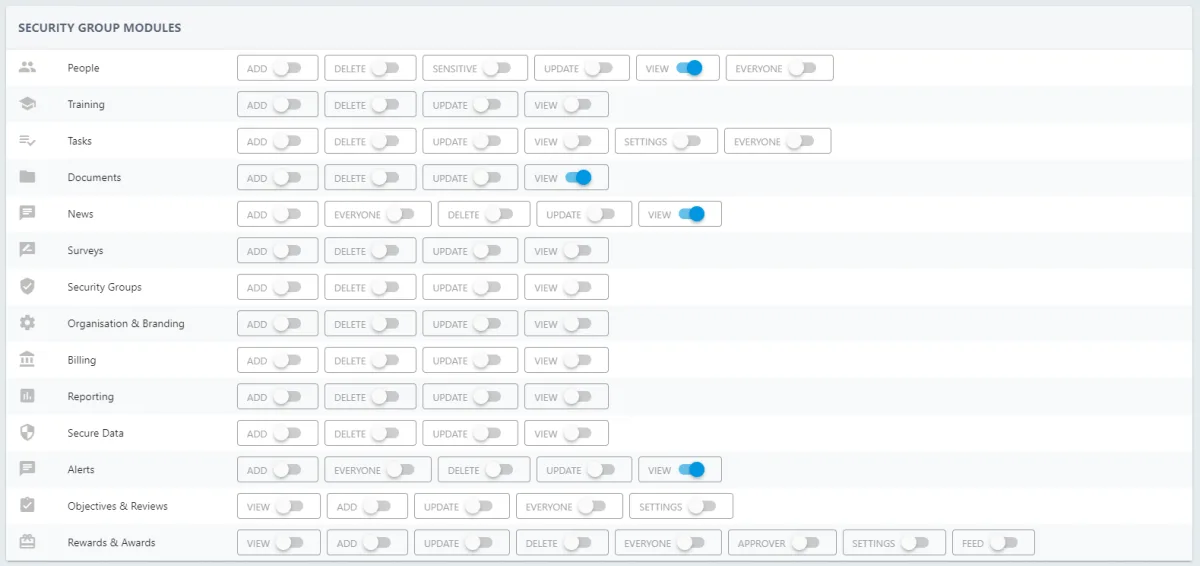
Task: Click the SECURITY GROUP MODULES heading
Action: tap(100, 28)
